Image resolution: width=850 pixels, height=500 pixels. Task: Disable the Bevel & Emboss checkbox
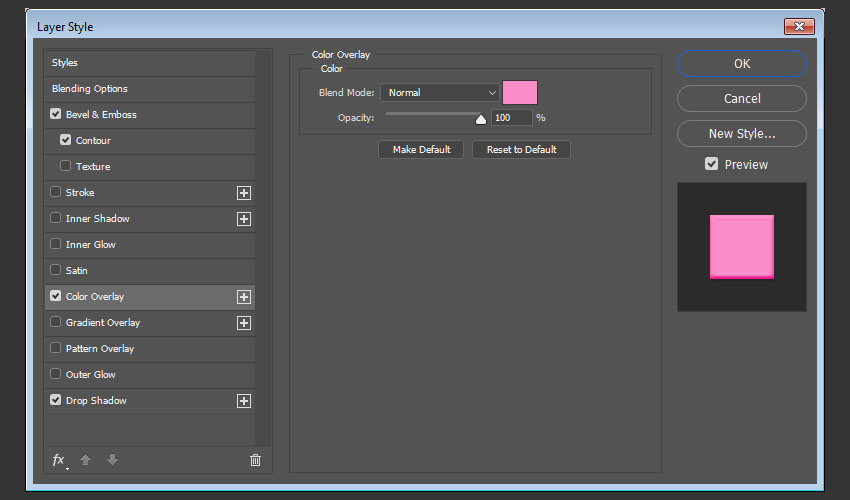point(56,115)
